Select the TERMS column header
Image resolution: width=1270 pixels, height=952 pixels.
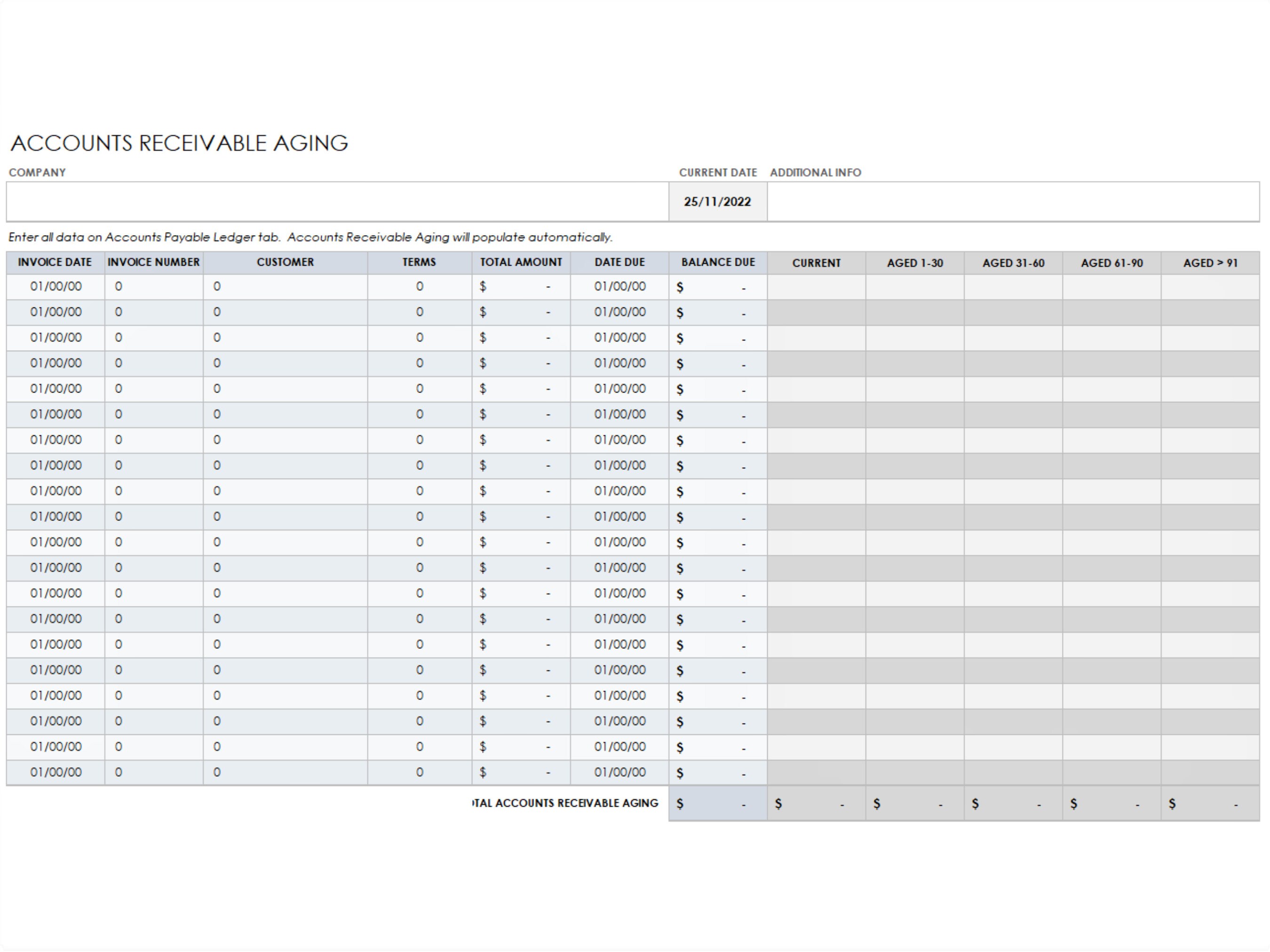click(419, 262)
